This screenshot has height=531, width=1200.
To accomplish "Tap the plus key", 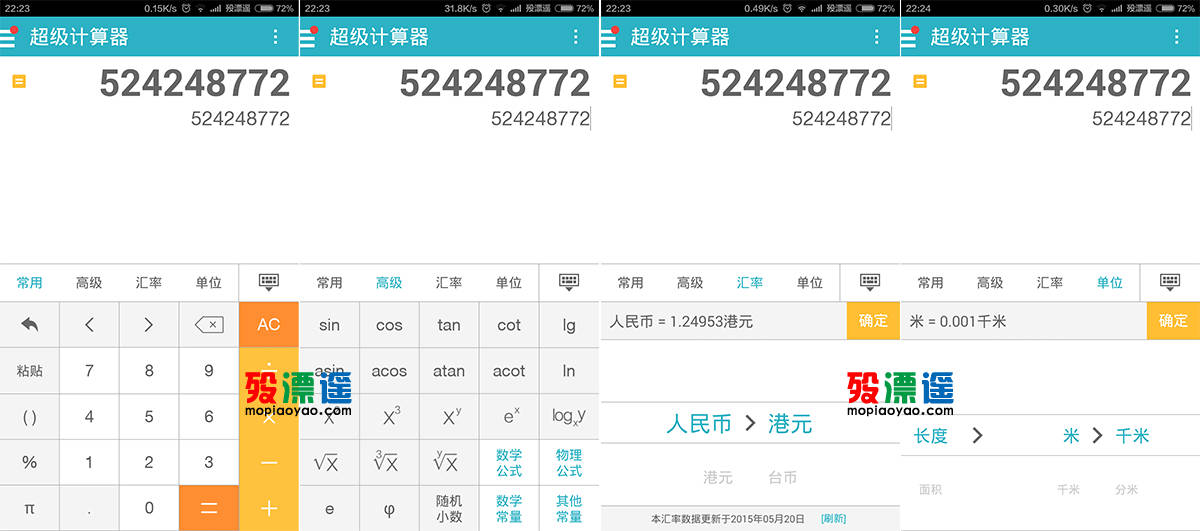I will 269,508.
